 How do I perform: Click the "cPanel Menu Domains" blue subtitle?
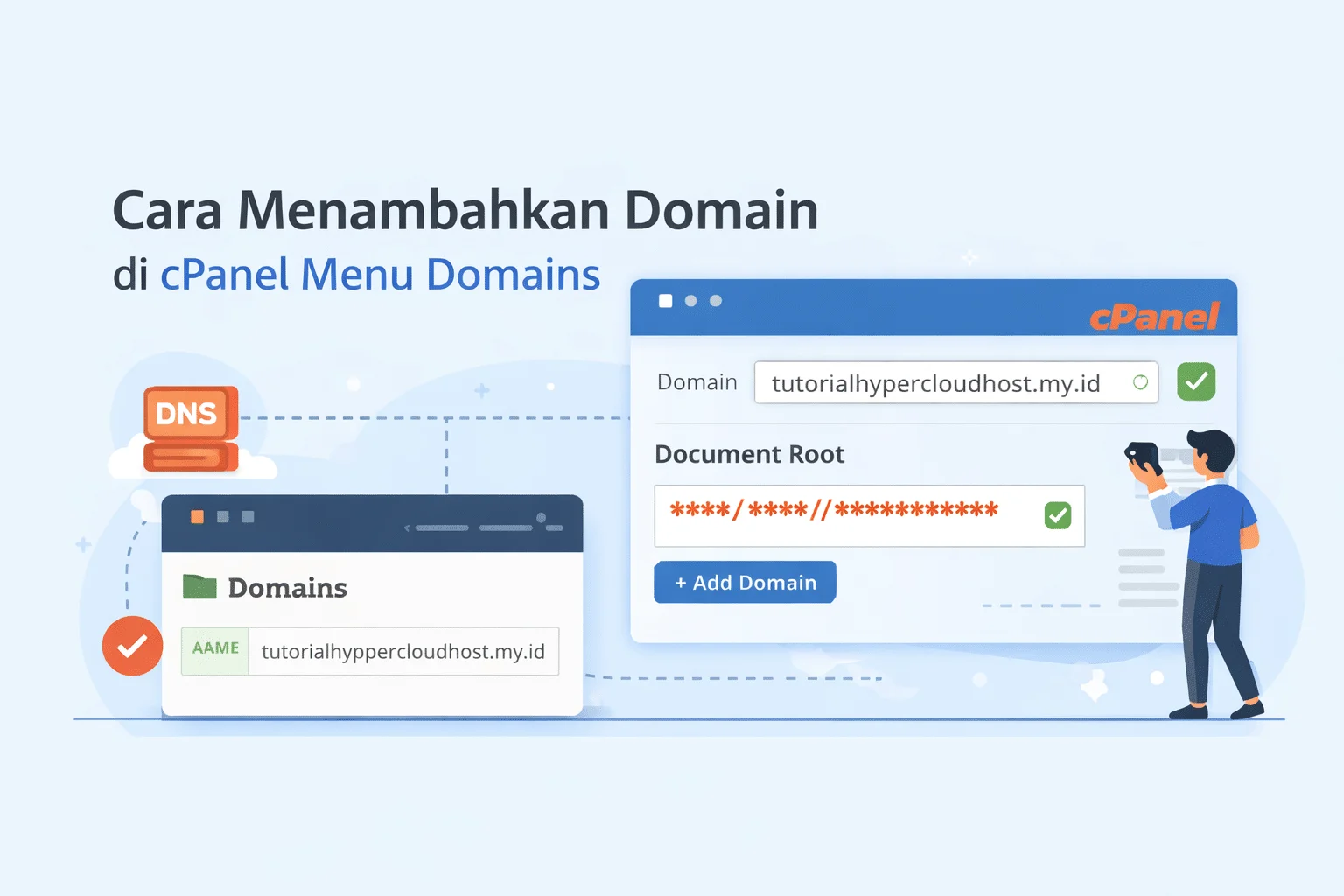click(381, 274)
